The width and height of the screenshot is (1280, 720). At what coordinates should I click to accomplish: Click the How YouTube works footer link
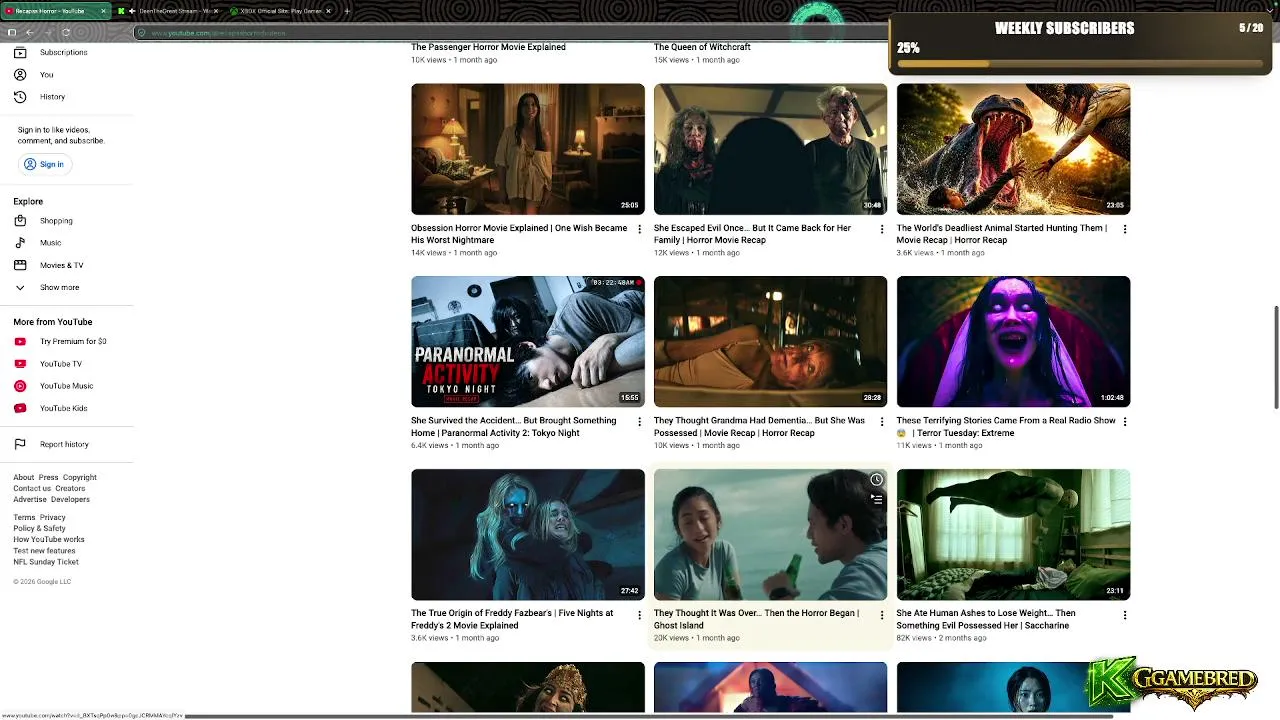(49, 540)
